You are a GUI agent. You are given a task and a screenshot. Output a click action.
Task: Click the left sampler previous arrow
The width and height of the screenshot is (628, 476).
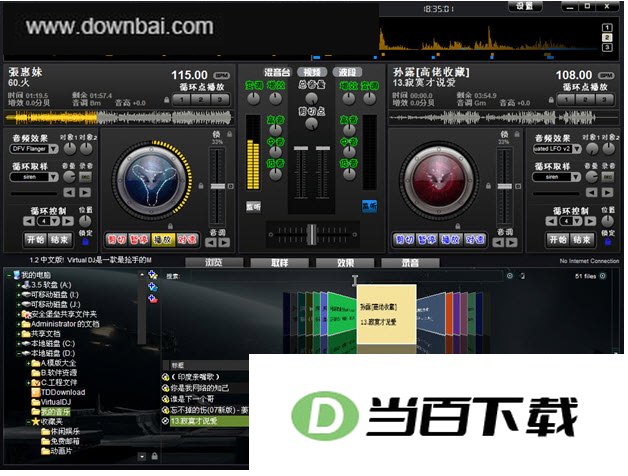[69, 193]
